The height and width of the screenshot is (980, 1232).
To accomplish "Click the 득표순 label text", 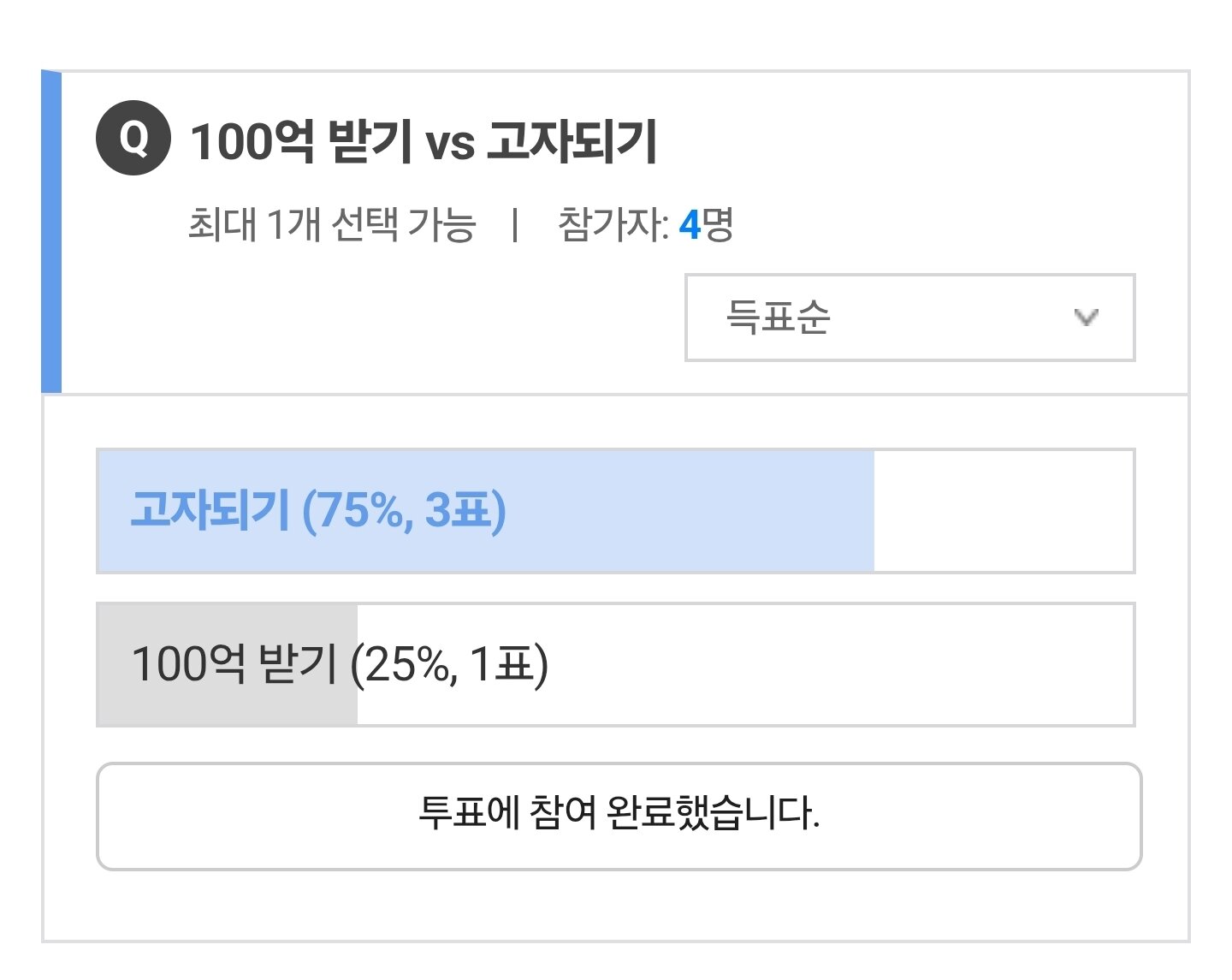I will [x=778, y=318].
